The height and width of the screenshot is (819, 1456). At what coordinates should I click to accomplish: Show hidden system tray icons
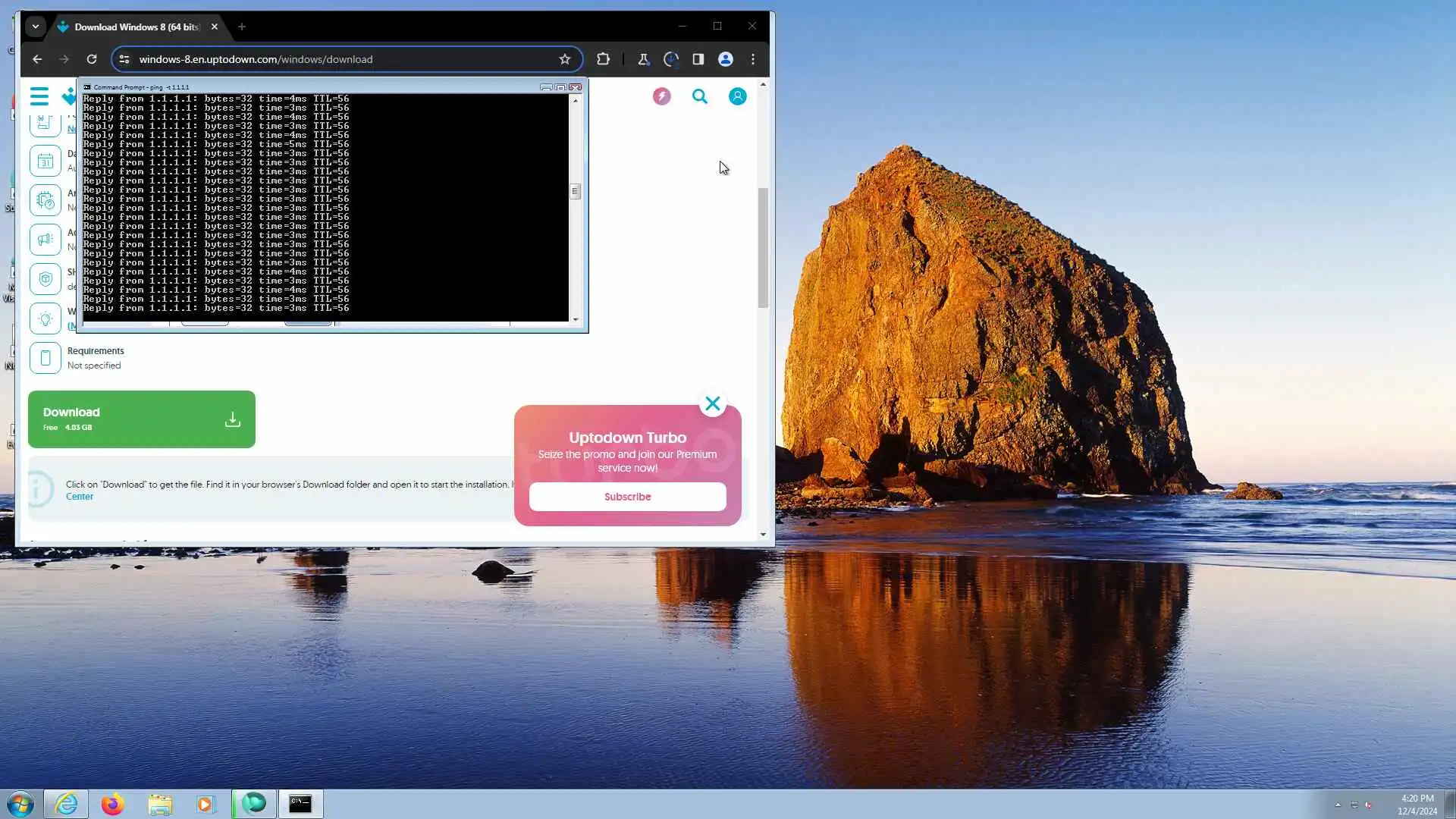click(x=1338, y=805)
